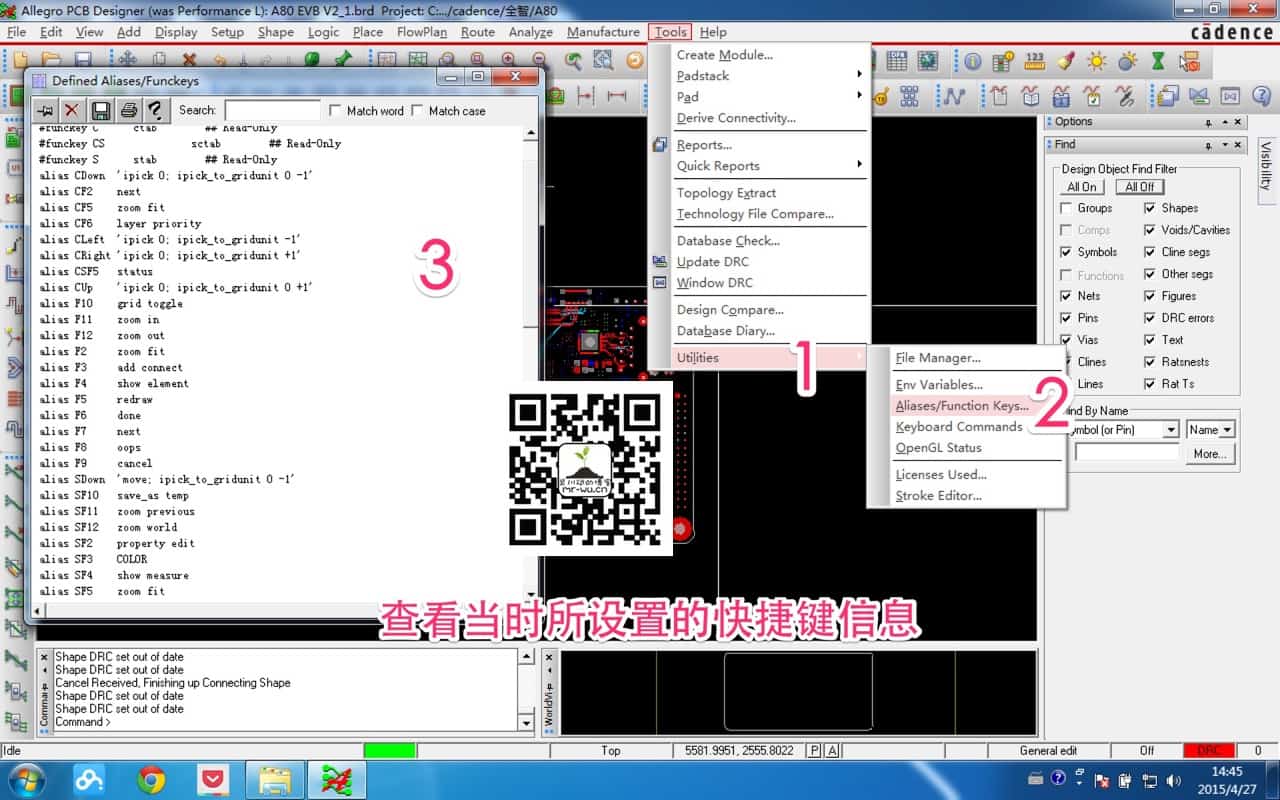Screen dimensions: 1280x800
Task: Print the Defined Aliases/Funckeys list
Action: (128, 110)
